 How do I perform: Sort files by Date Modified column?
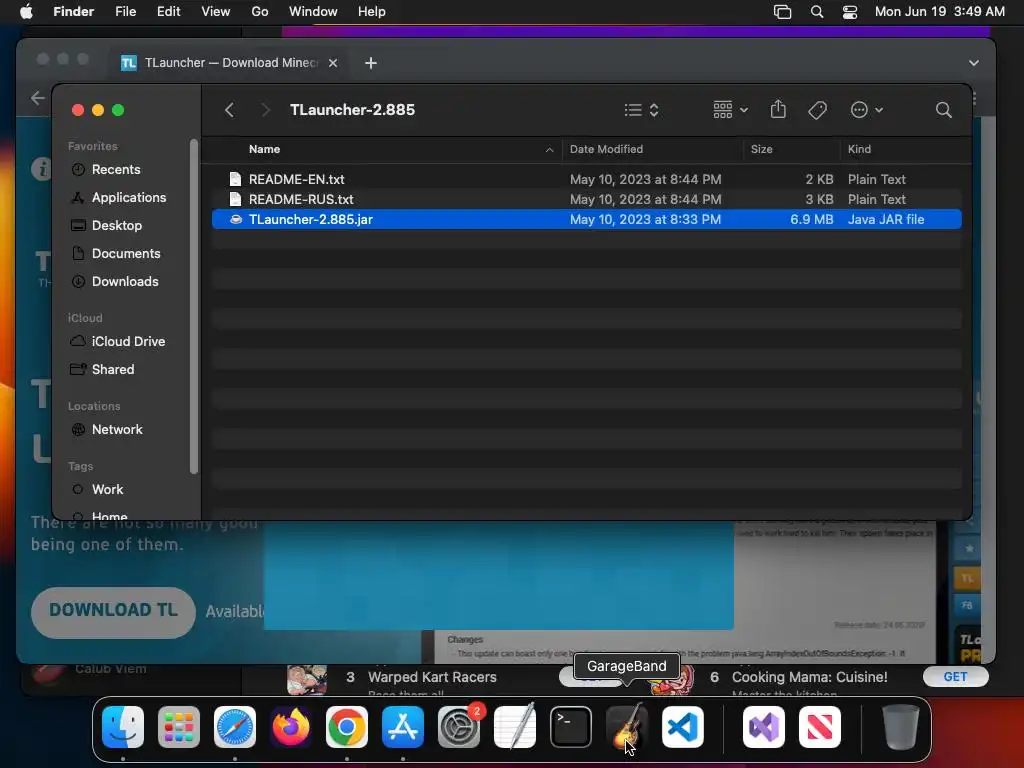coord(606,149)
